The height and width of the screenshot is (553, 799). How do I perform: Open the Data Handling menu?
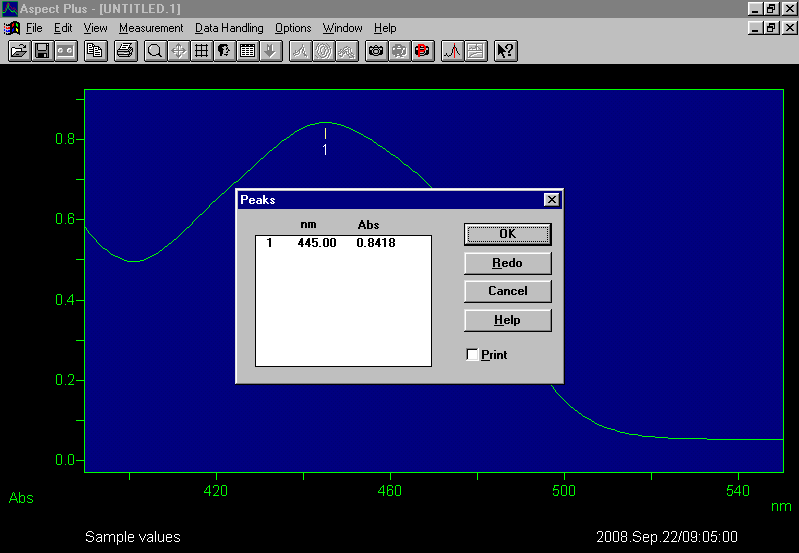(x=229, y=28)
